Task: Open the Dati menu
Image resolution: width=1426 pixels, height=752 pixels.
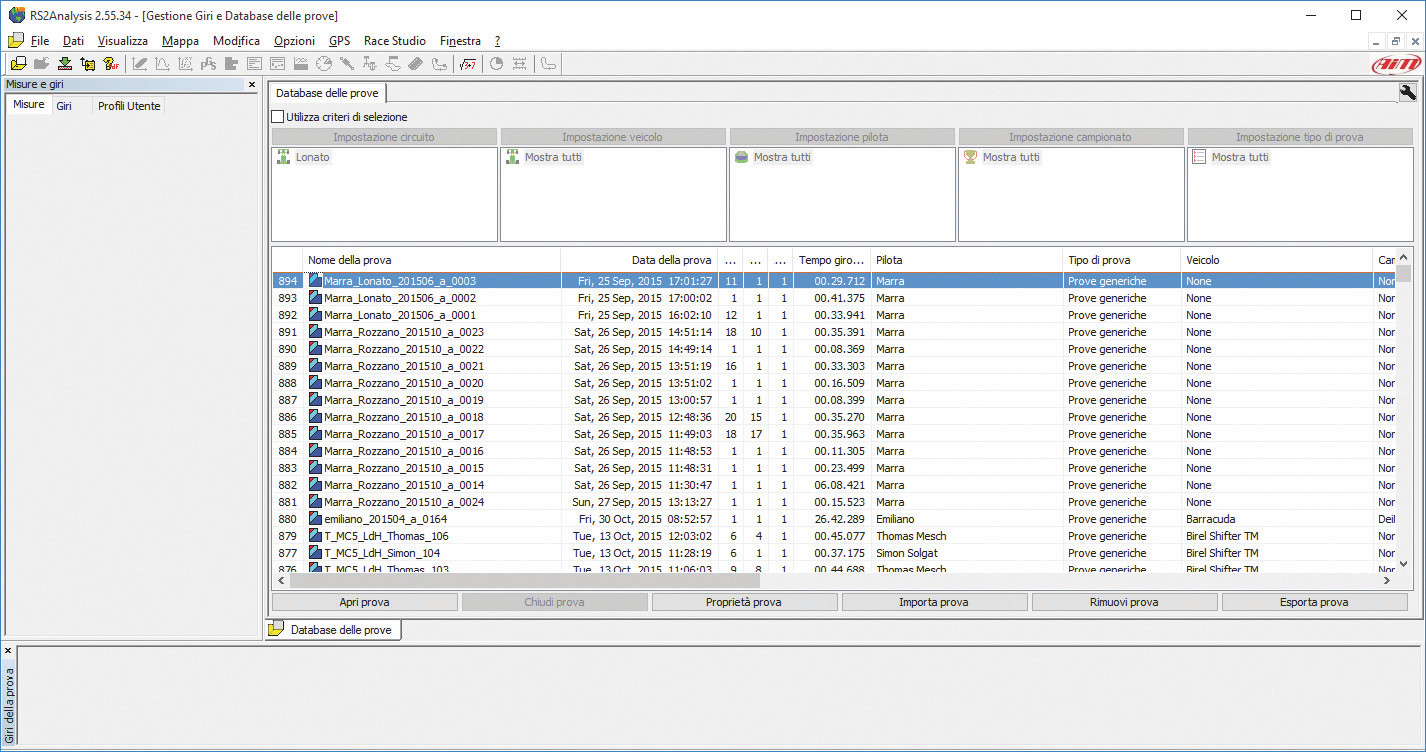Action: coord(73,41)
